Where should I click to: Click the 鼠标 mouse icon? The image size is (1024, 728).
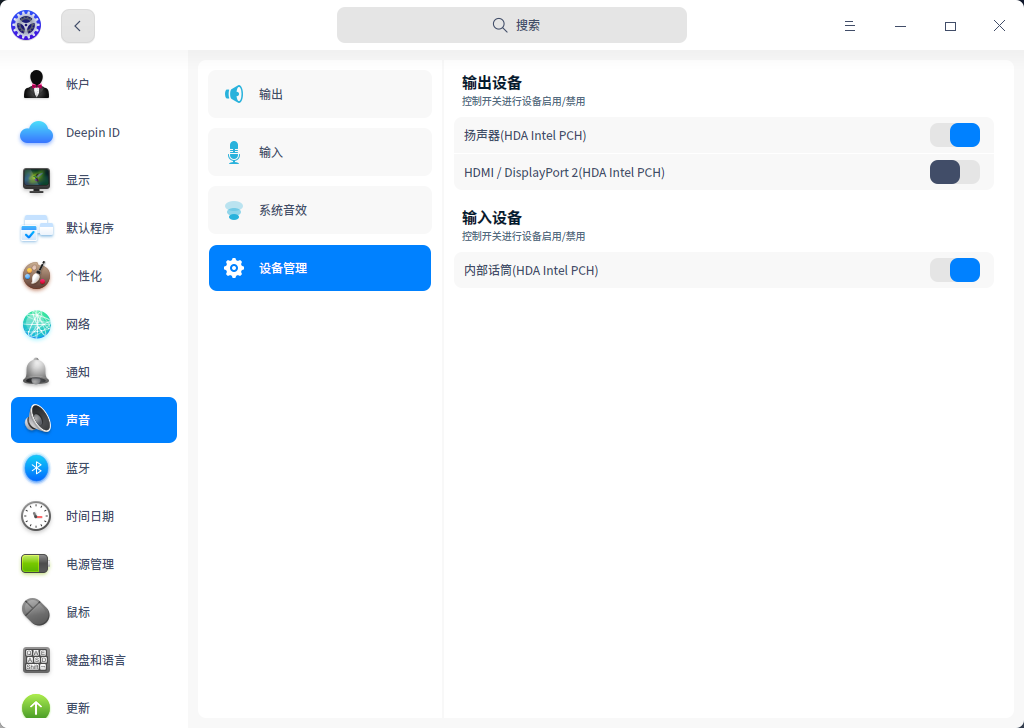point(37,612)
